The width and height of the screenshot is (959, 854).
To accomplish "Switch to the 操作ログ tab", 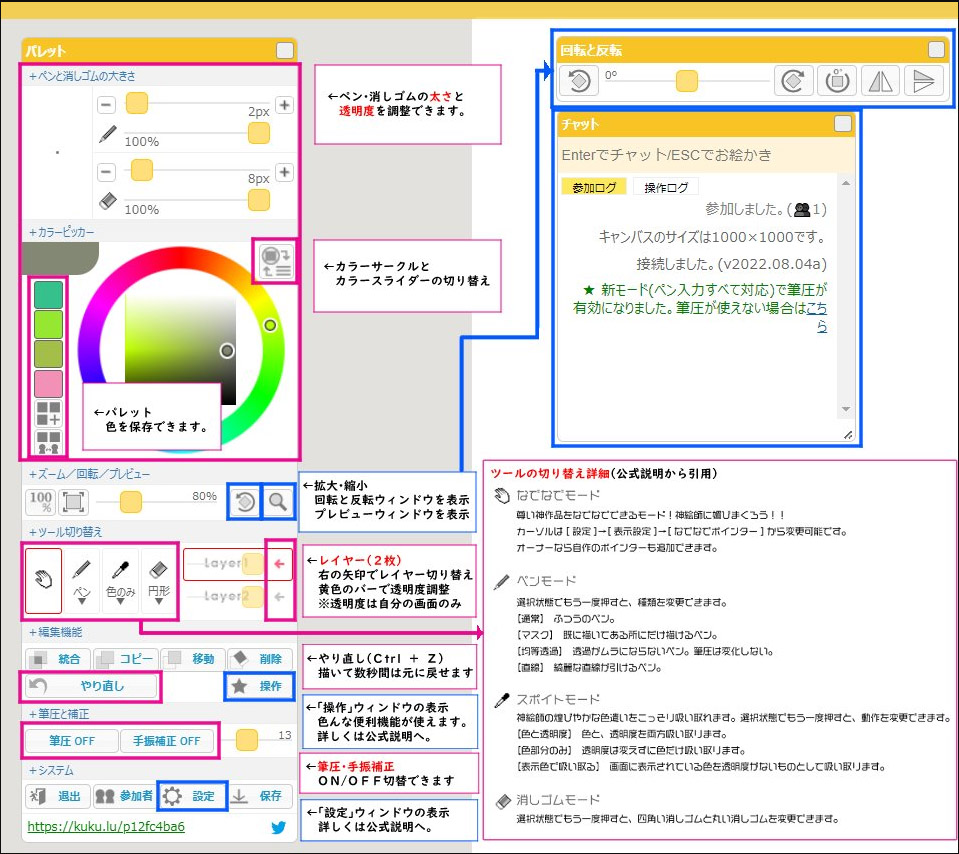I will click(666, 187).
